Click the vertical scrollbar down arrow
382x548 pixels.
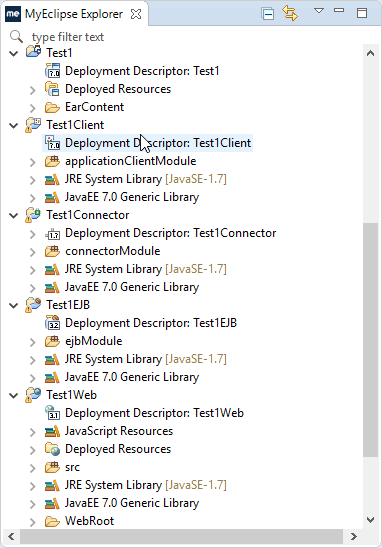[x=370, y=520]
